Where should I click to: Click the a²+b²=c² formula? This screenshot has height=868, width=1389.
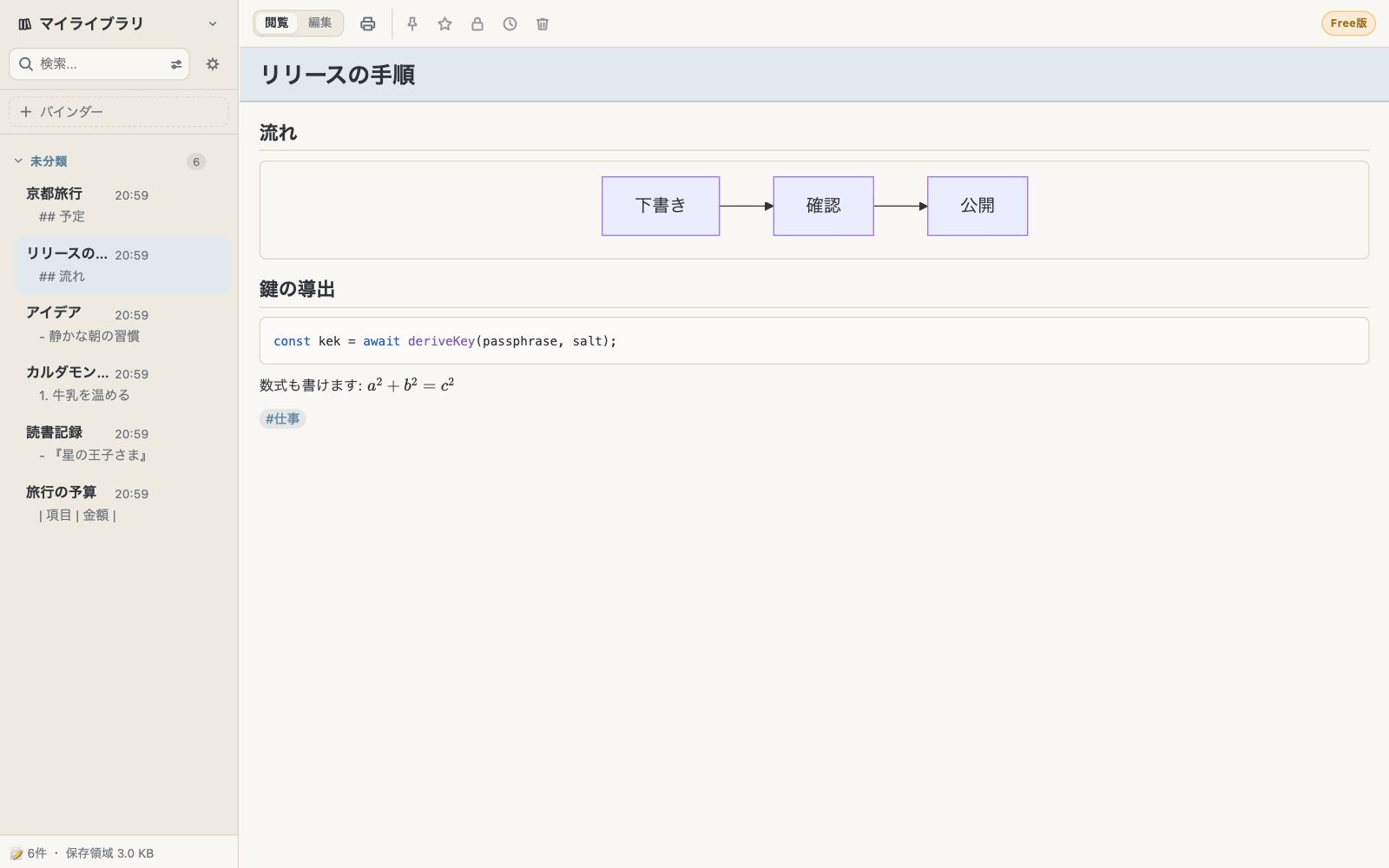coord(411,385)
